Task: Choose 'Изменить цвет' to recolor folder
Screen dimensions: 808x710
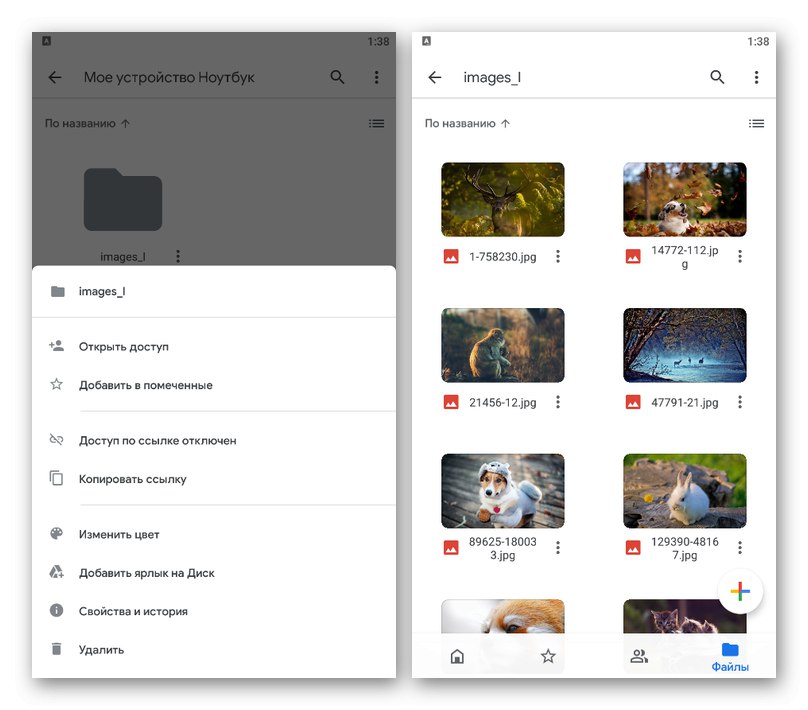Action: coord(214,534)
